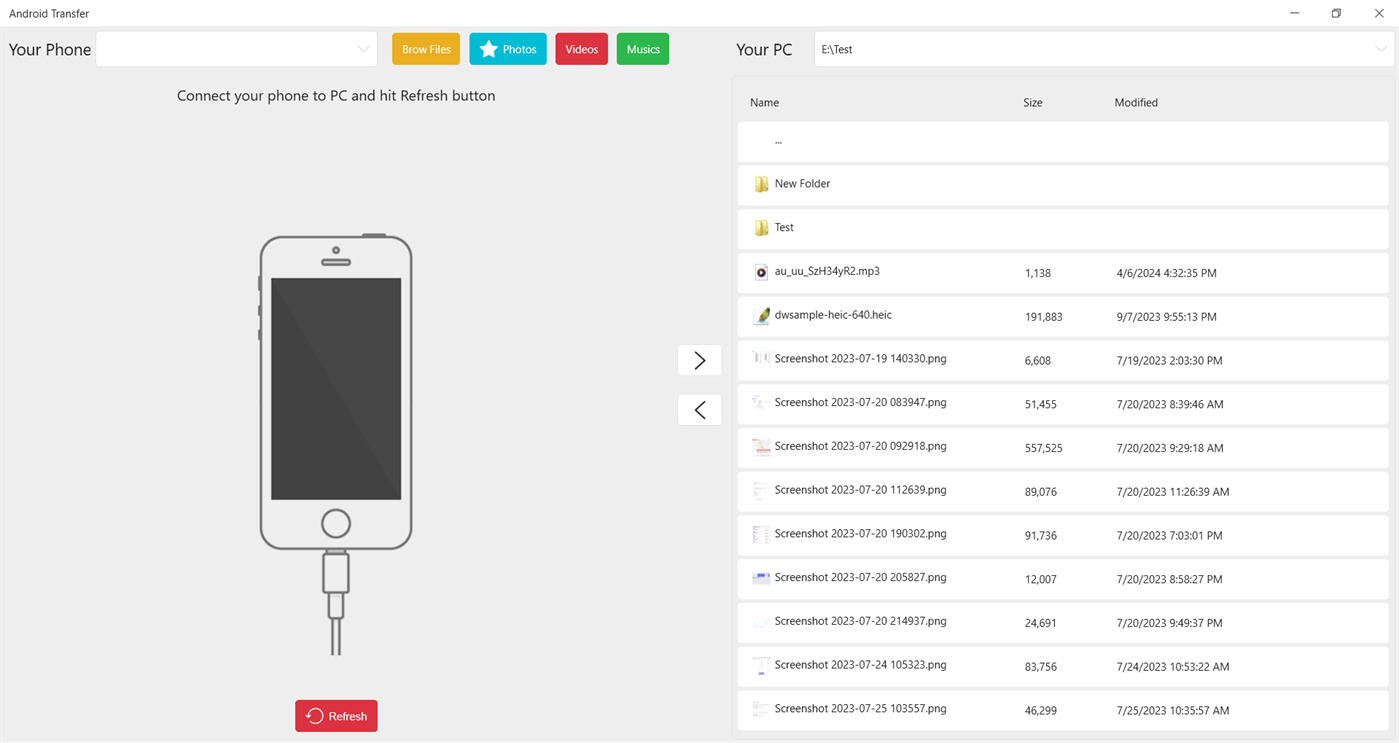Hit the Refresh button to detect the phone
Viewport: 1399px width, 743px height.
pos(336,716)
